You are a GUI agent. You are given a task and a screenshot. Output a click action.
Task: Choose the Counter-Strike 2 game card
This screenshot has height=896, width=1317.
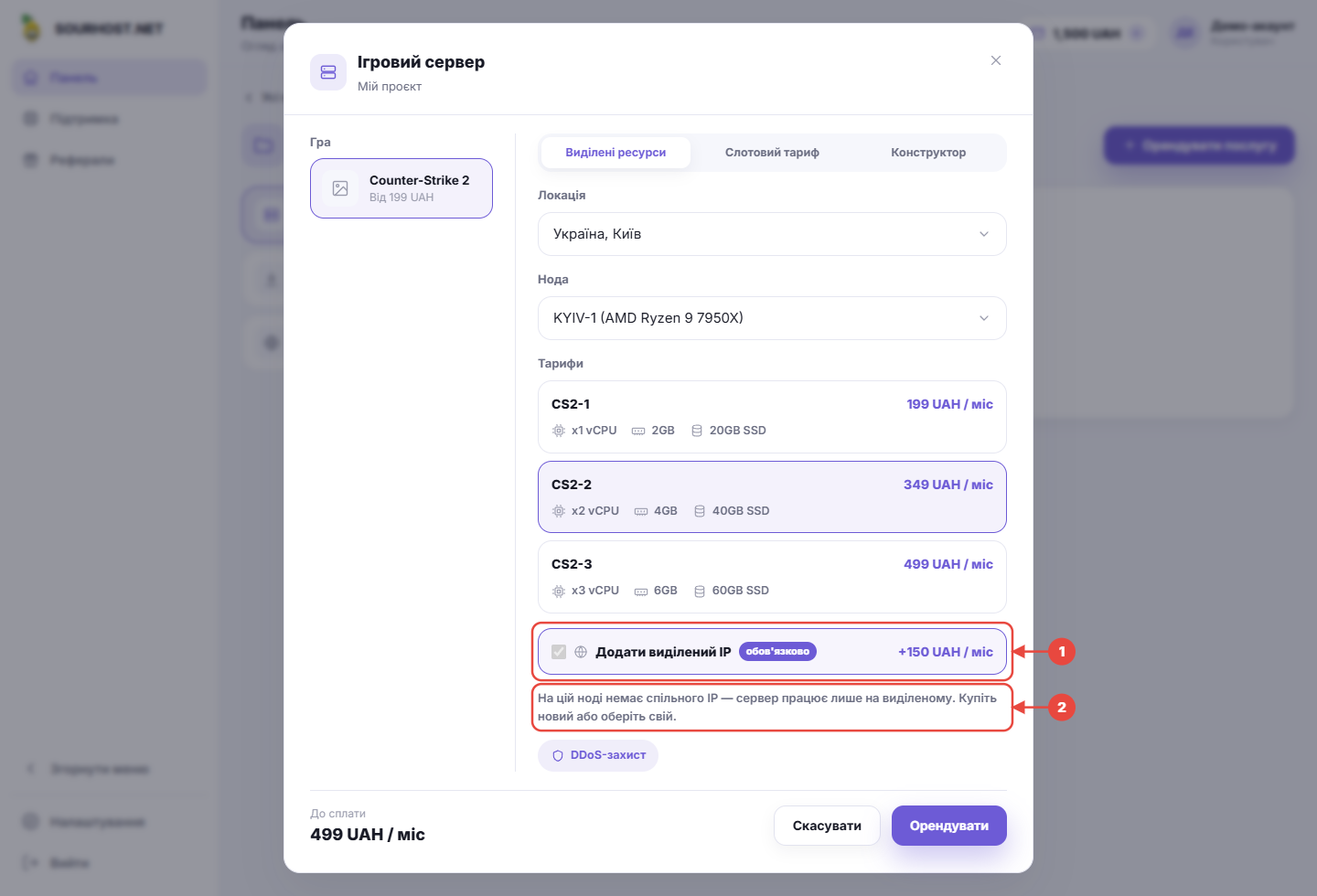(x=402, y=188)
